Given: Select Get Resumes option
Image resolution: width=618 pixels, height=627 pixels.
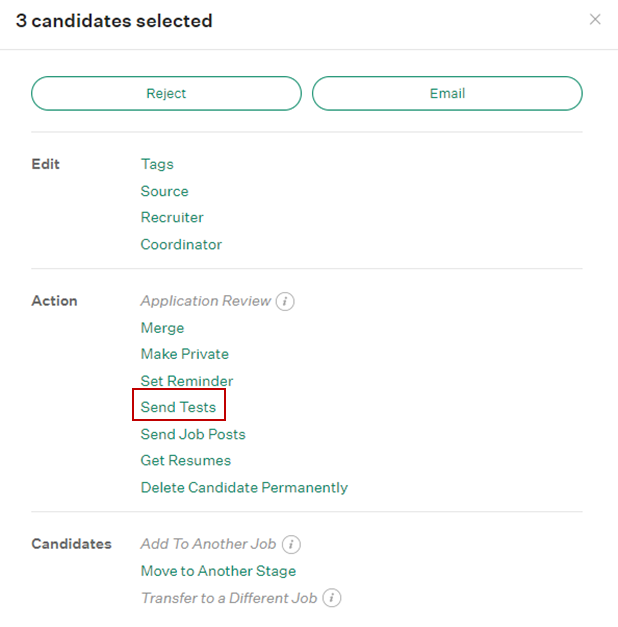Looking at the screenshot, I should click(185, 460).
